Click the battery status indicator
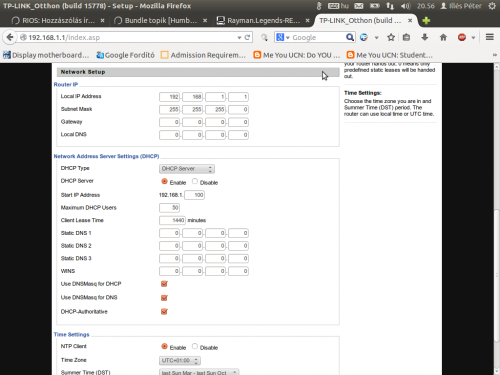Viewport: 500px width, 375px height. point(375,6)
